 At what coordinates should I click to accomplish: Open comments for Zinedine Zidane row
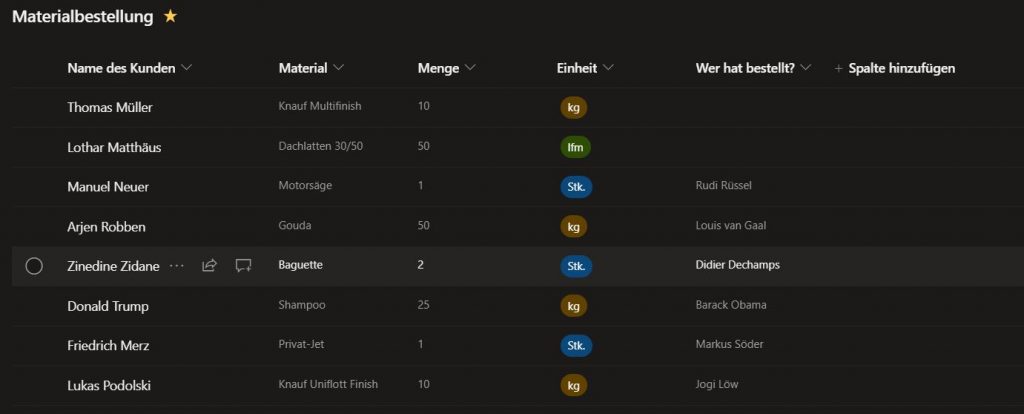point(243,266)
